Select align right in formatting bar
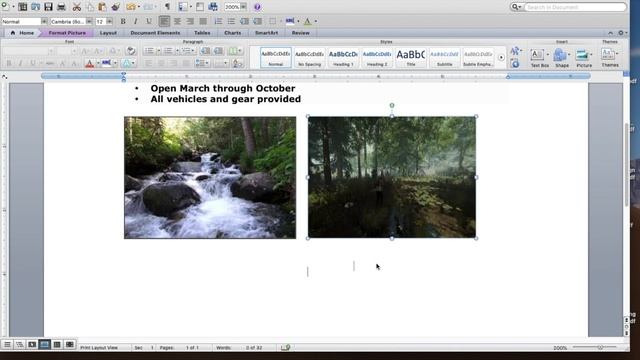 (190, 21)
